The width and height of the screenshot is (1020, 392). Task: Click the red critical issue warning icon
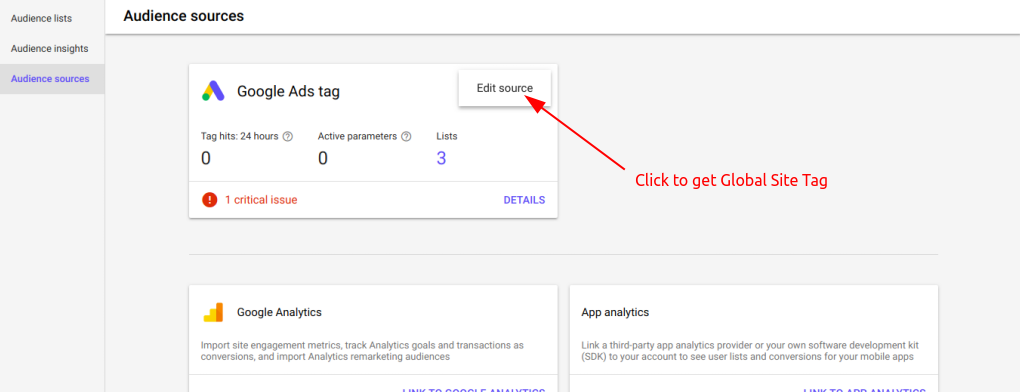(x=209, y=200)
